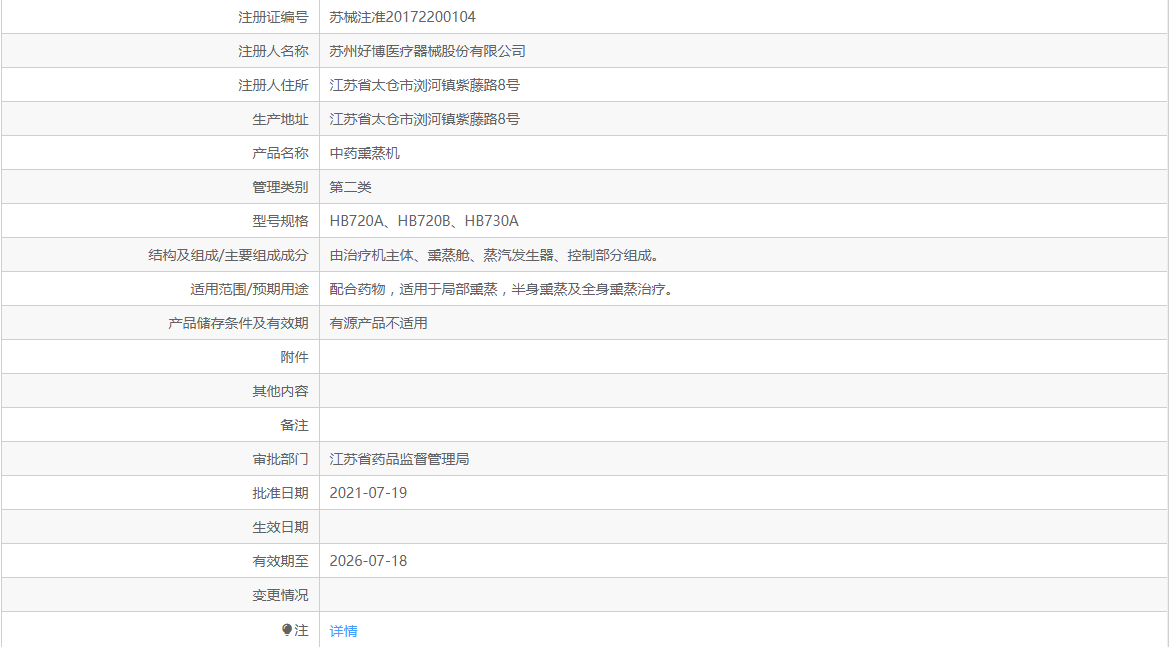Click the 型号规格 label
1173x647 pixels.
click(x=280, y=221)
